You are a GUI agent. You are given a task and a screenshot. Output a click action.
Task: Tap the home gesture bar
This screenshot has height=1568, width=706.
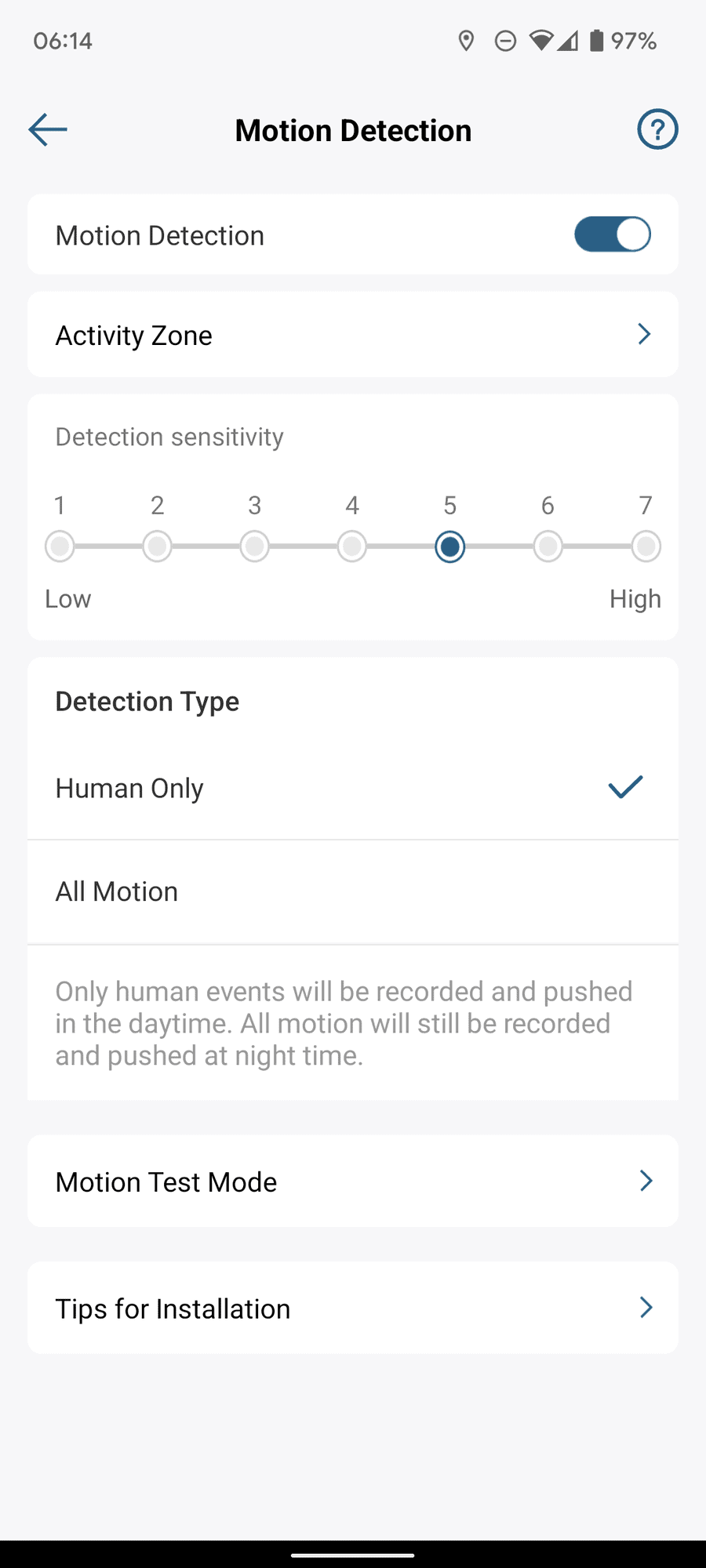(353, 1555)
